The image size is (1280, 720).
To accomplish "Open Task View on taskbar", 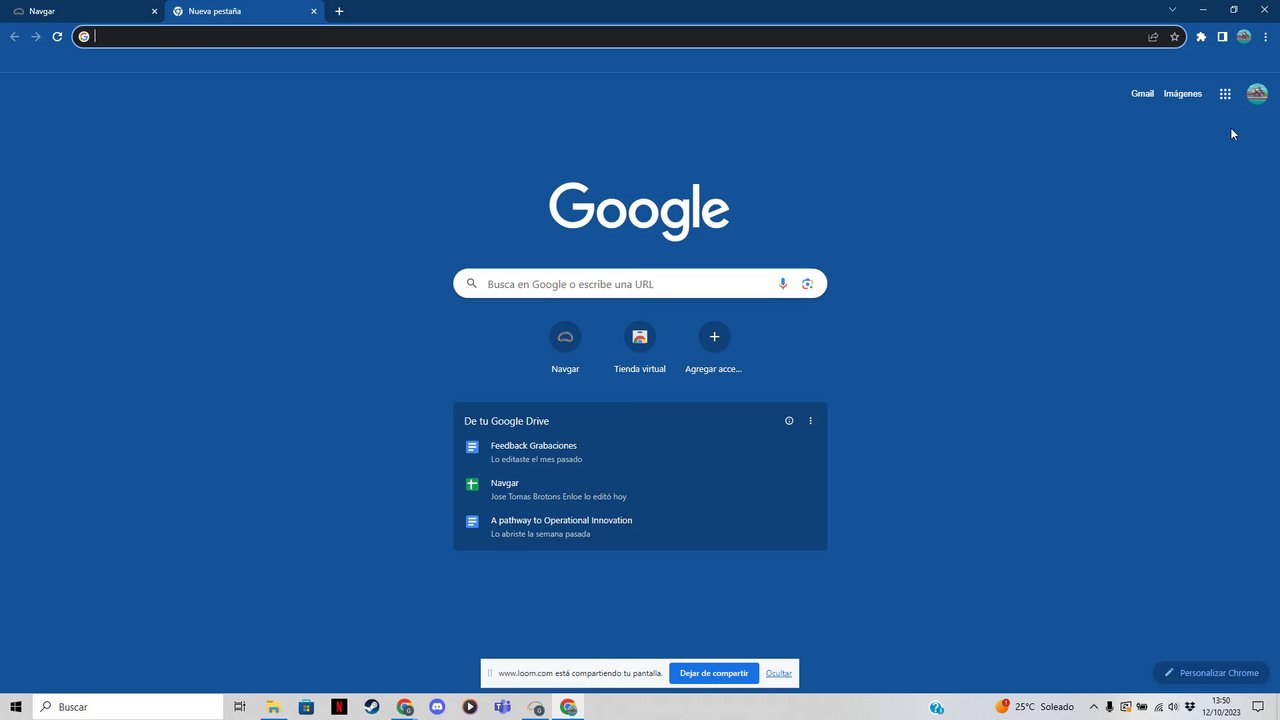I will (240, 707).
